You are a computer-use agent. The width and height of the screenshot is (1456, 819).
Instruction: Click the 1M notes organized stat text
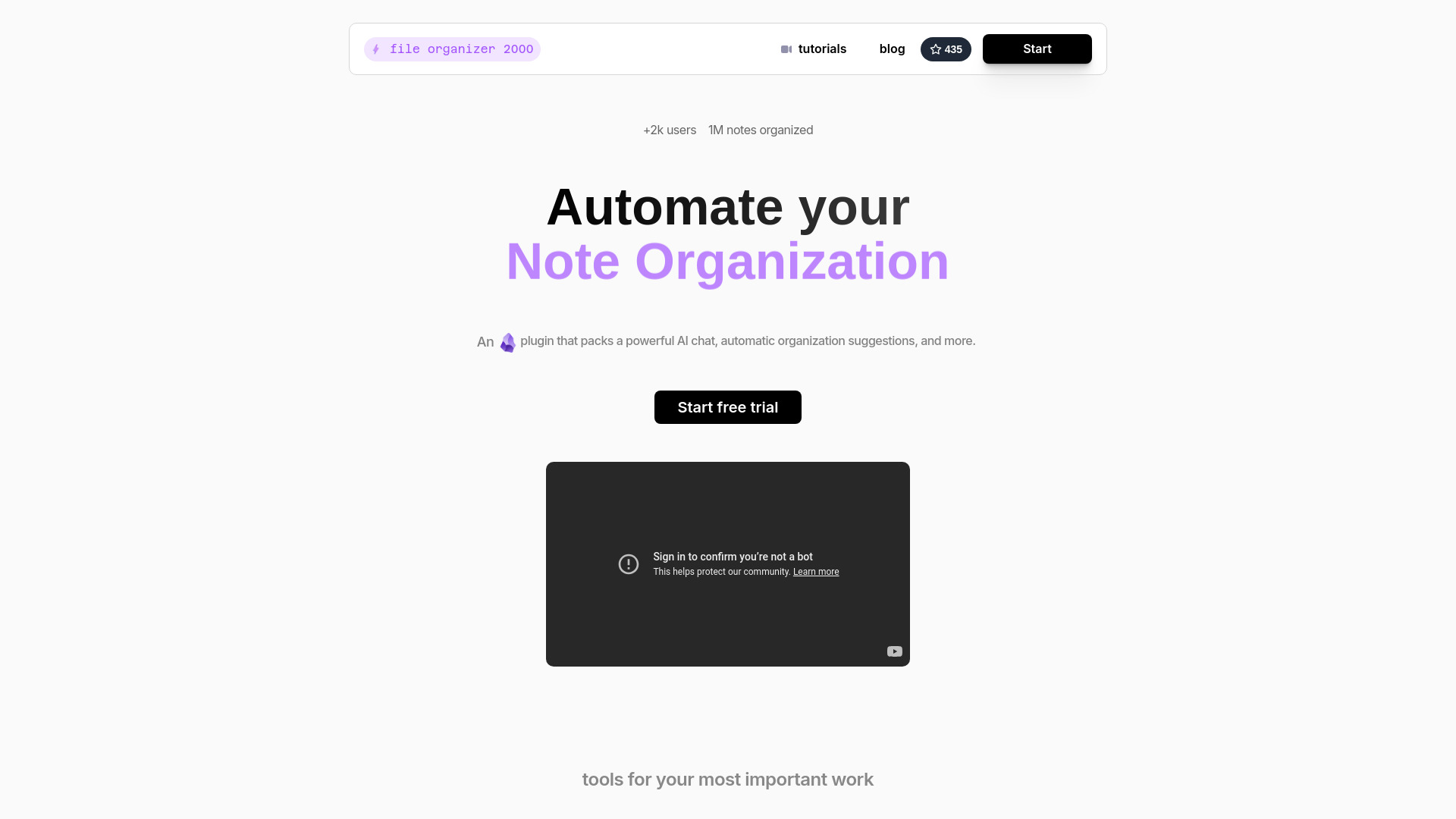point(761,129)
